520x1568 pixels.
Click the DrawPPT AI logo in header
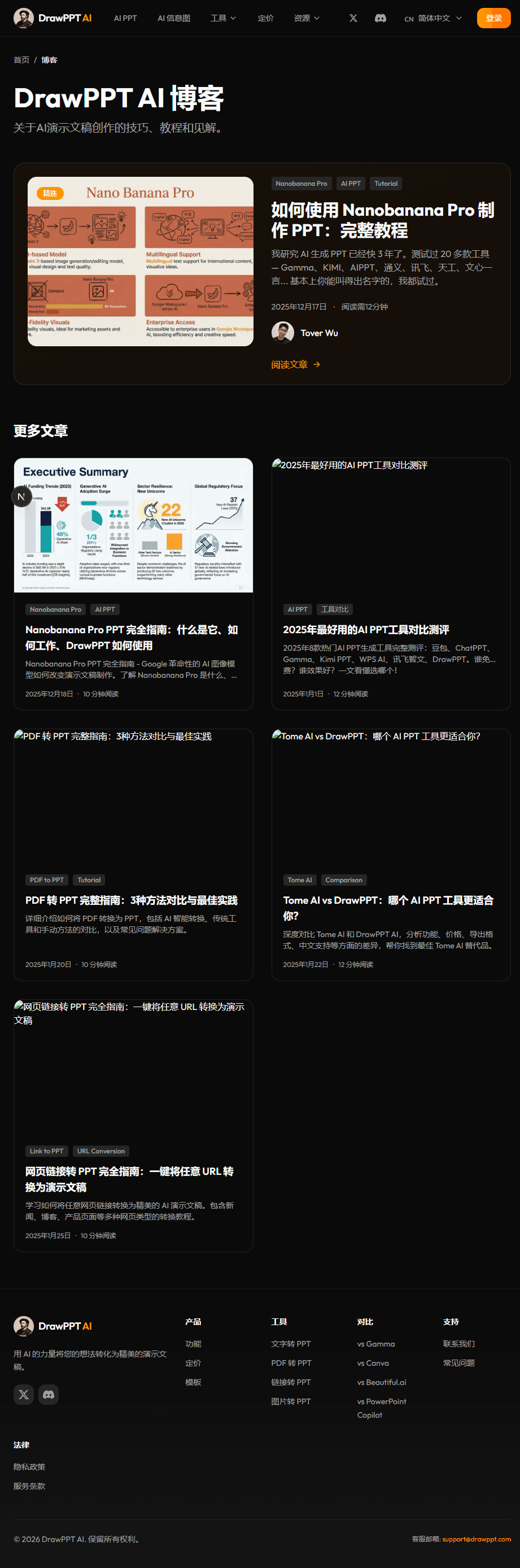[x=53, y=18]
